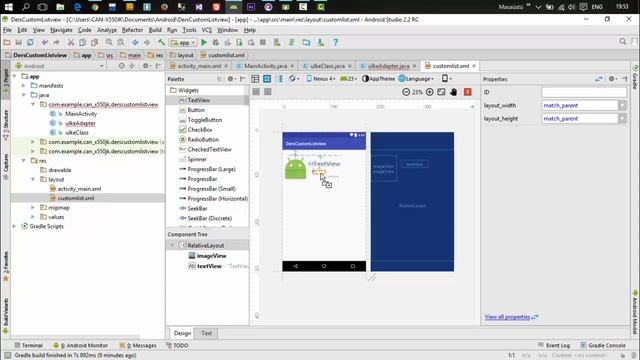Click the Cut scissors icon in toolbar
Viewport: 640px width, 360px height.
coord(71,42)
